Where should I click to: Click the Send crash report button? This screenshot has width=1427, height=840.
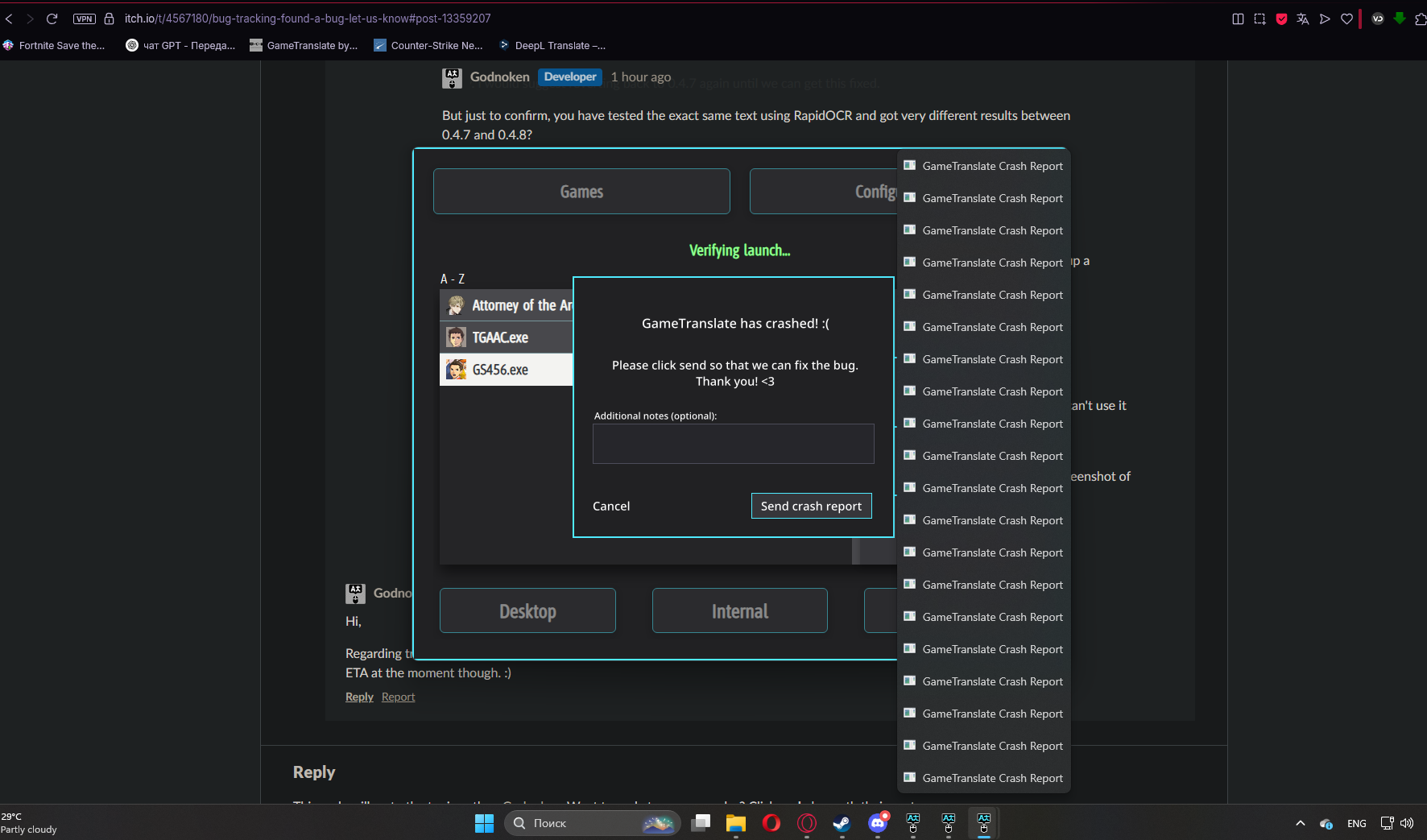[x=811, y=506]
